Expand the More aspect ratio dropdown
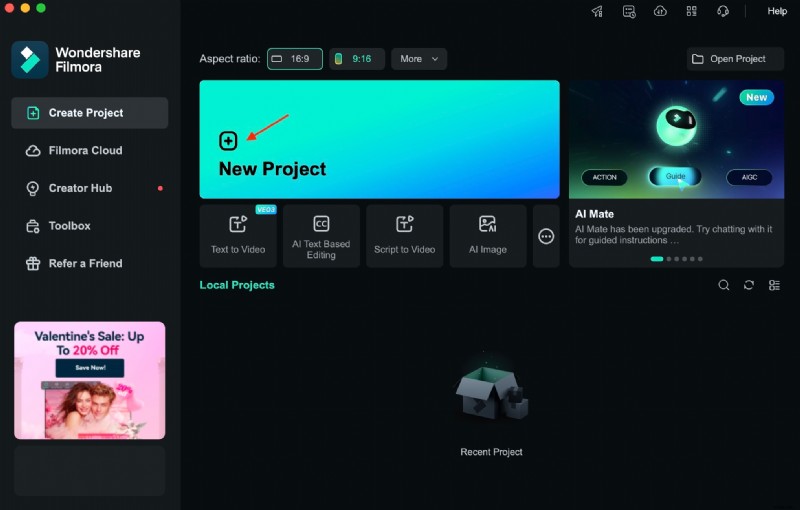 [x=419, y=59]
